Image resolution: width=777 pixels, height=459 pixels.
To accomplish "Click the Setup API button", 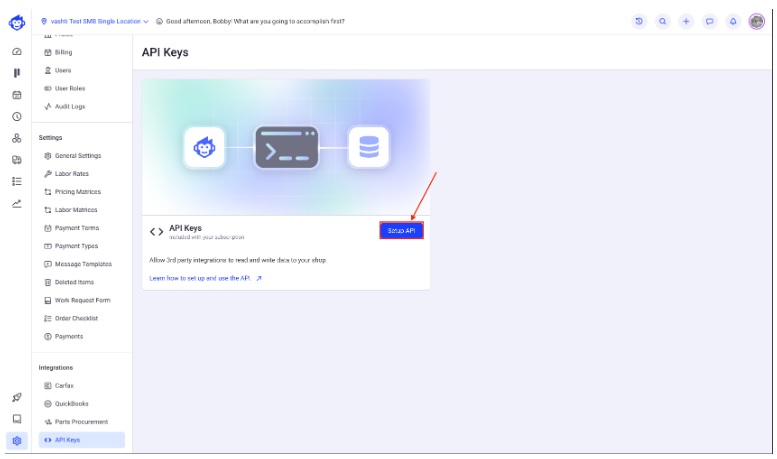I will [x=402, y=230].
